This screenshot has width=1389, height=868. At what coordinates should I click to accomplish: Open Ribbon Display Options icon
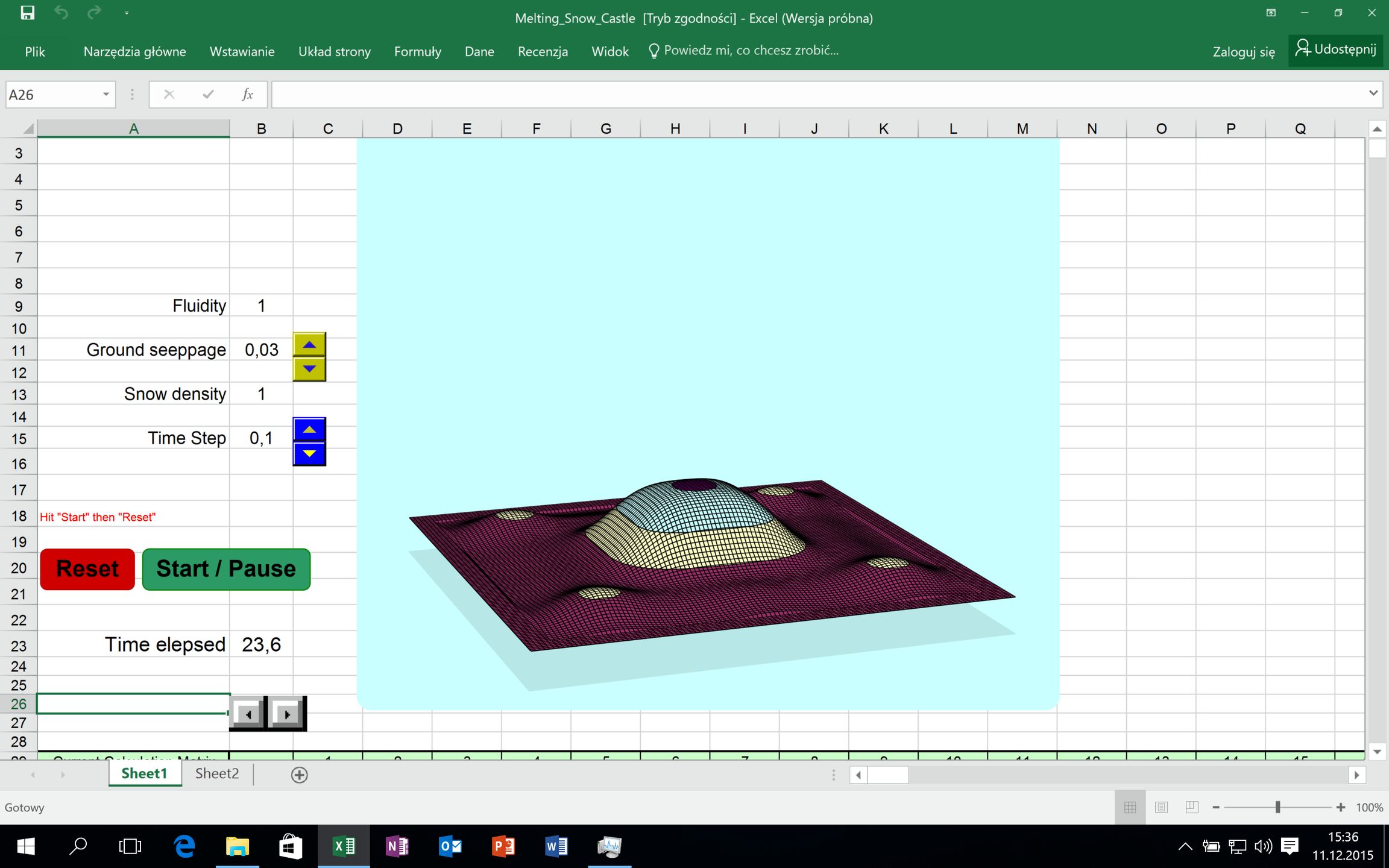point(1271,13)
